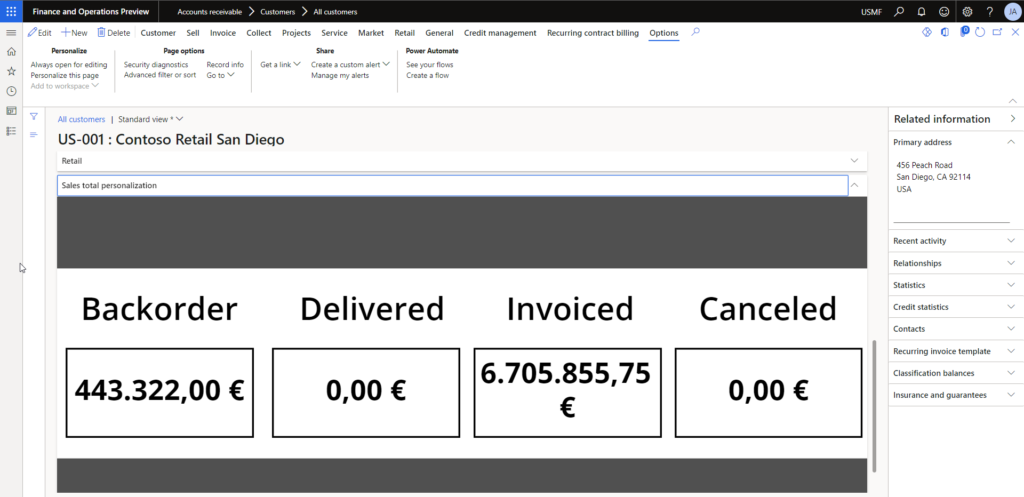Click the Delete trash button
The image size is (1024, 497).
point(114,33)
